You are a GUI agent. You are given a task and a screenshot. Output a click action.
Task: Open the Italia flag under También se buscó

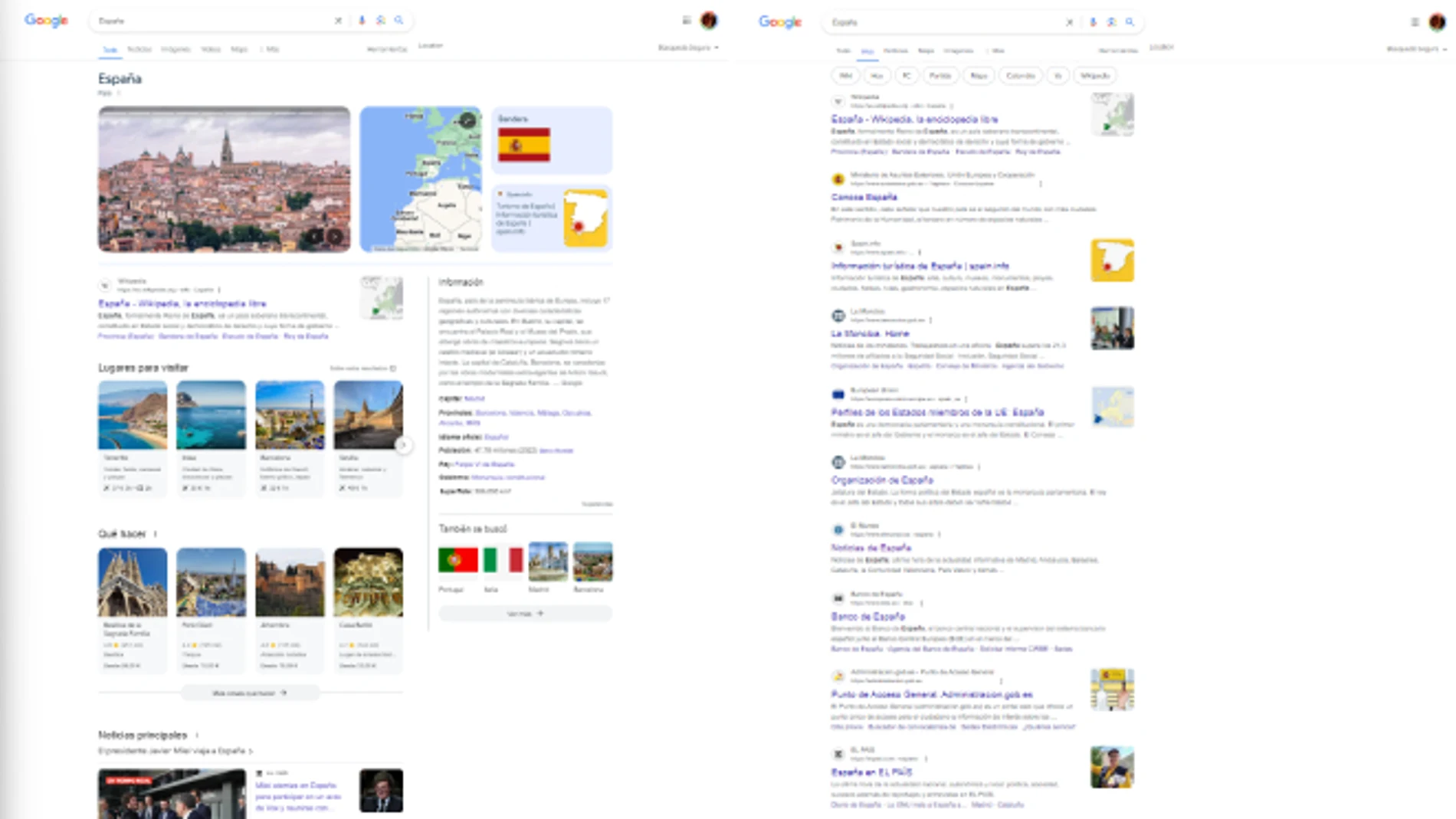503,560
